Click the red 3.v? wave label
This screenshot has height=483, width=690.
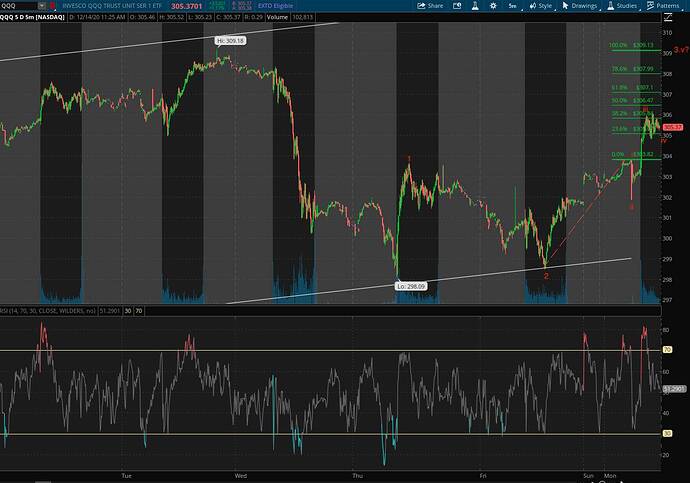point(681,50)
